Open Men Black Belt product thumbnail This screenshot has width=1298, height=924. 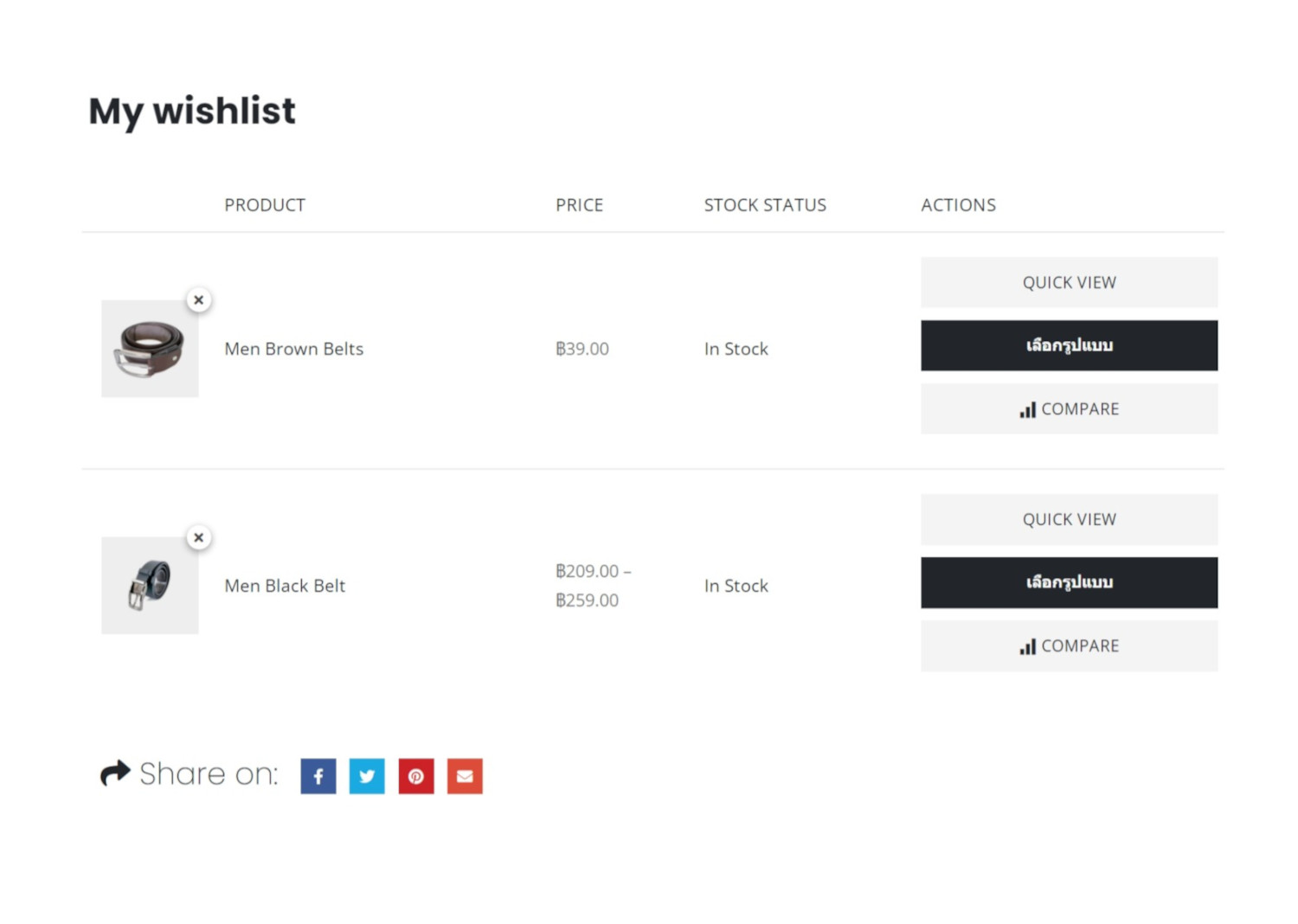pyautogui.click(x=150, y=586)
